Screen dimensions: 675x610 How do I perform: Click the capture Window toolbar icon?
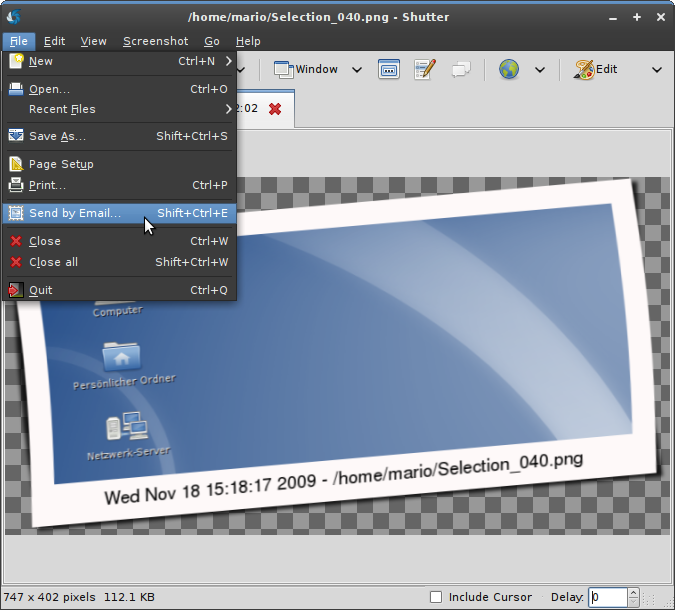tap(306, 69)
